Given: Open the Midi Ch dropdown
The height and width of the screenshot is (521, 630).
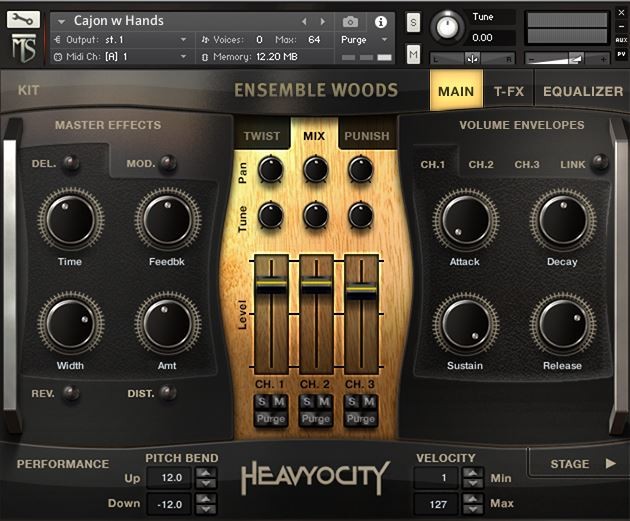Looking at the screenshot, I should [184, 56].
